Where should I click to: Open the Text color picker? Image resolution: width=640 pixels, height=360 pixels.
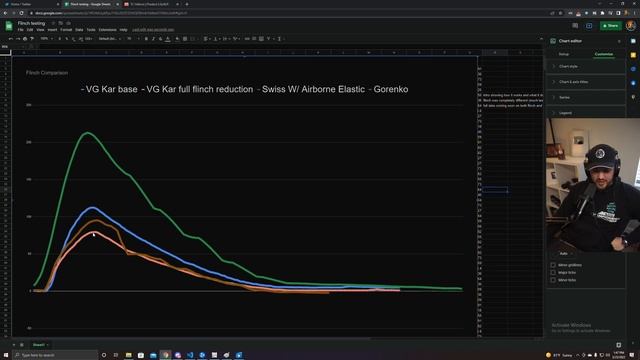coord(168,39)
